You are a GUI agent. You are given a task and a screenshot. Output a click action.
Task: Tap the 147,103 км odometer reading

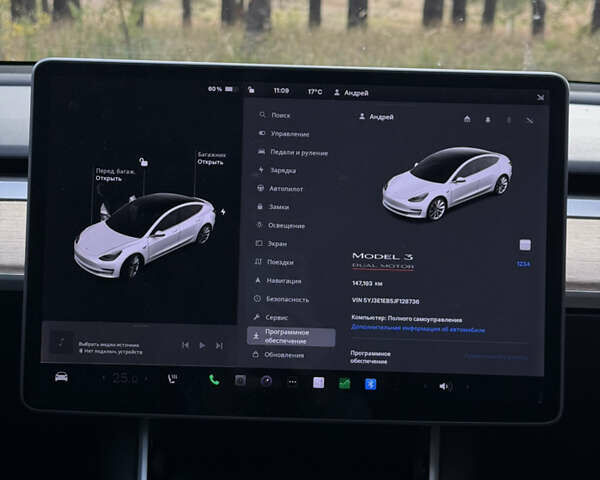(367, 283)
